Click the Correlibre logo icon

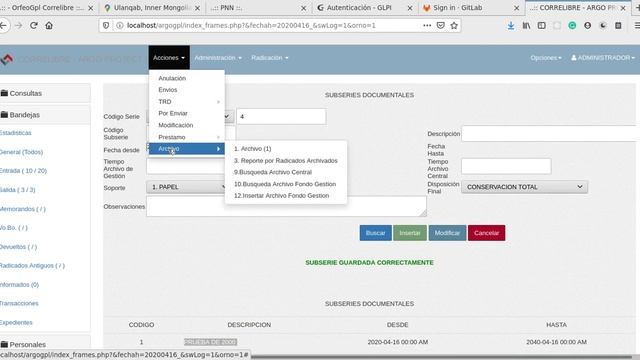click(7, 59)
